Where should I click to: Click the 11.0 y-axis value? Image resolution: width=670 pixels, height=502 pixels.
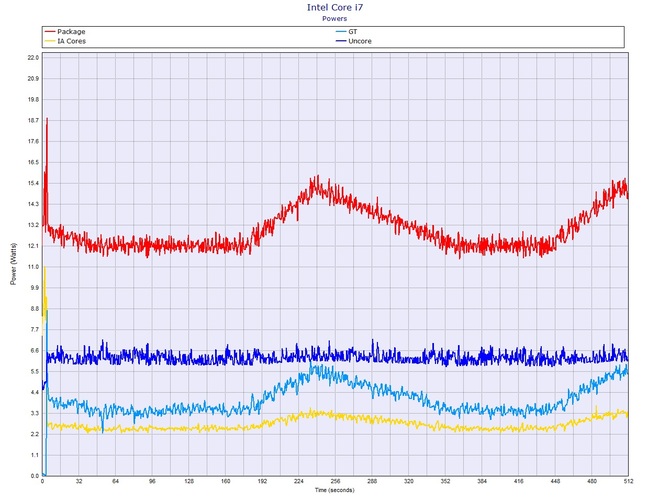coord(34,267)
